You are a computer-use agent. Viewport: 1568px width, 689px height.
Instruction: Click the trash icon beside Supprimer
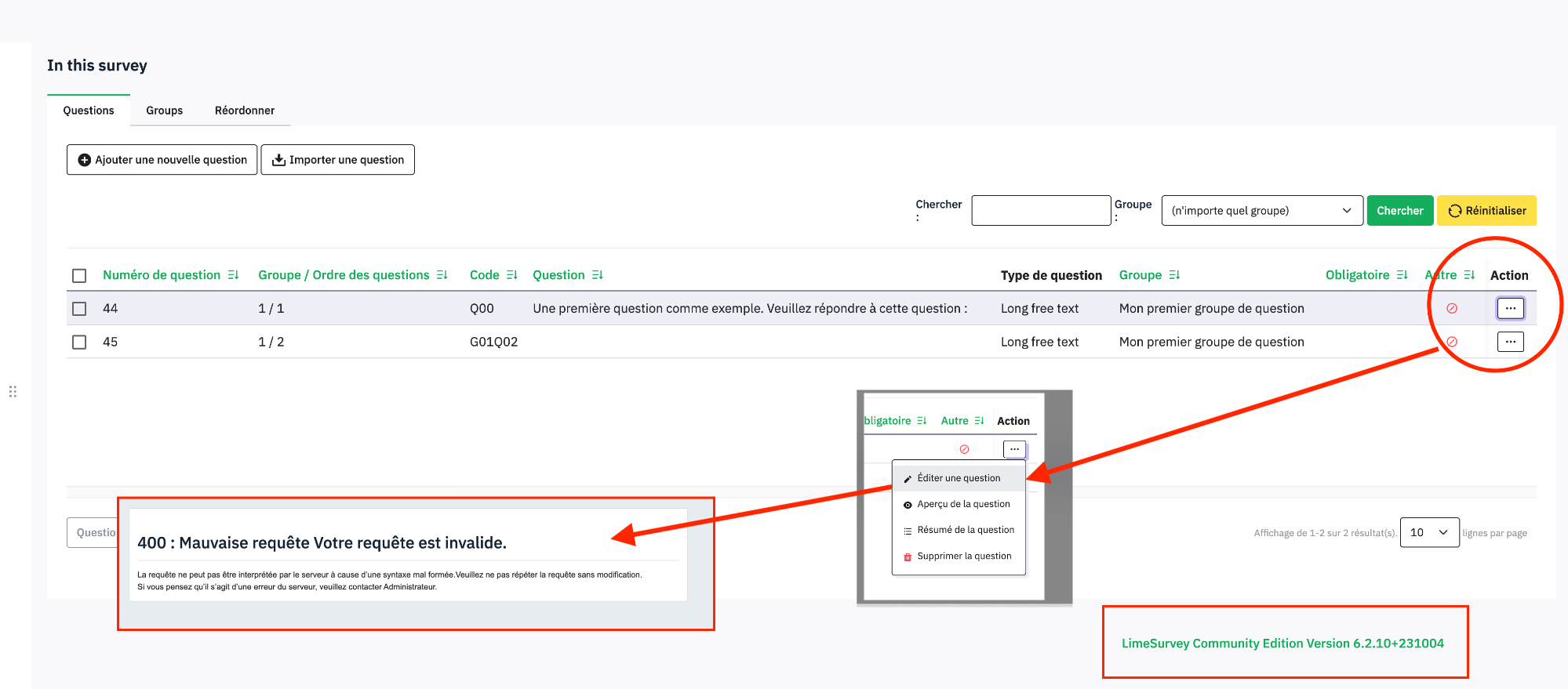pyautogui.click(x=908, y=557)
